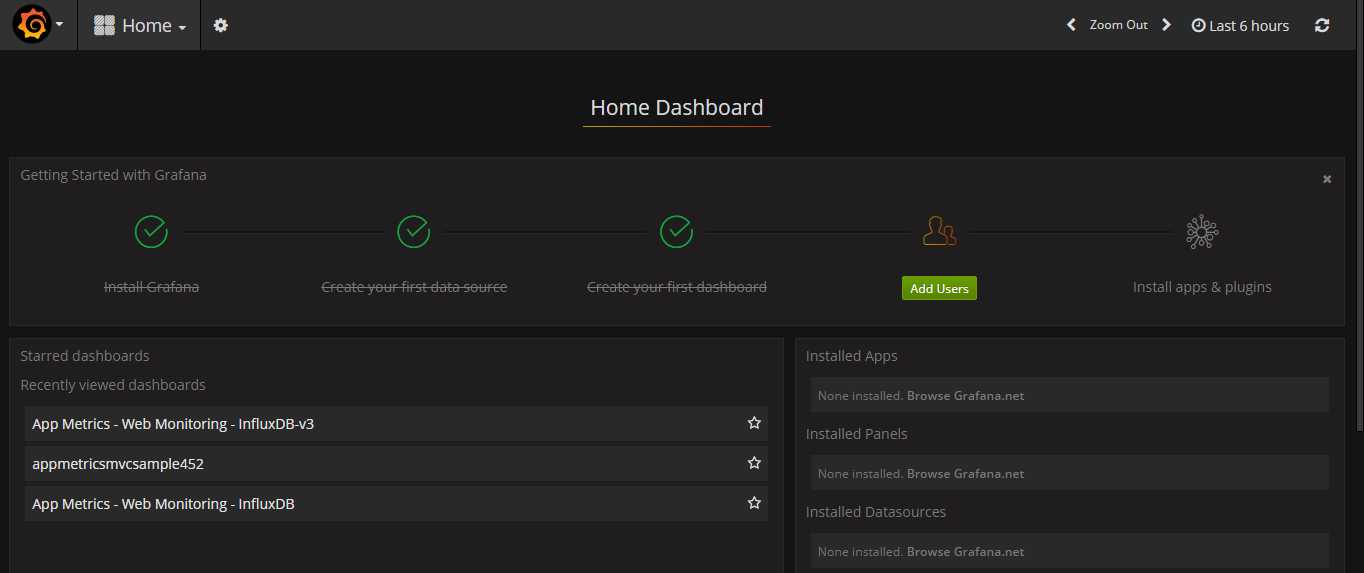Open the Grafana logo main menu
The height and width of the screenshot is (573, 1364).
[x=39, y=25]
